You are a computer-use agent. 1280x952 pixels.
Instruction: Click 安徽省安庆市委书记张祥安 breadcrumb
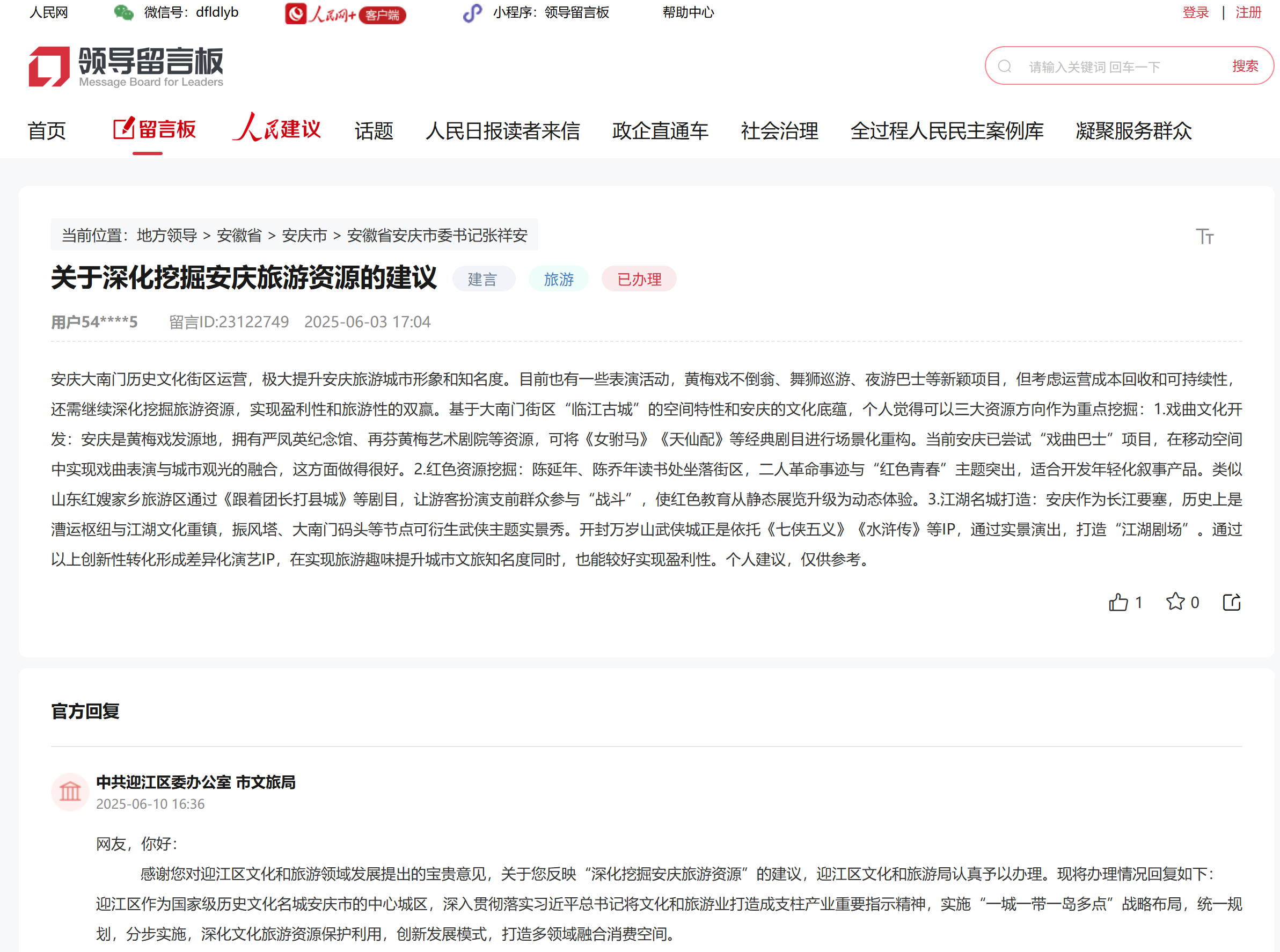tap(437, 235)
